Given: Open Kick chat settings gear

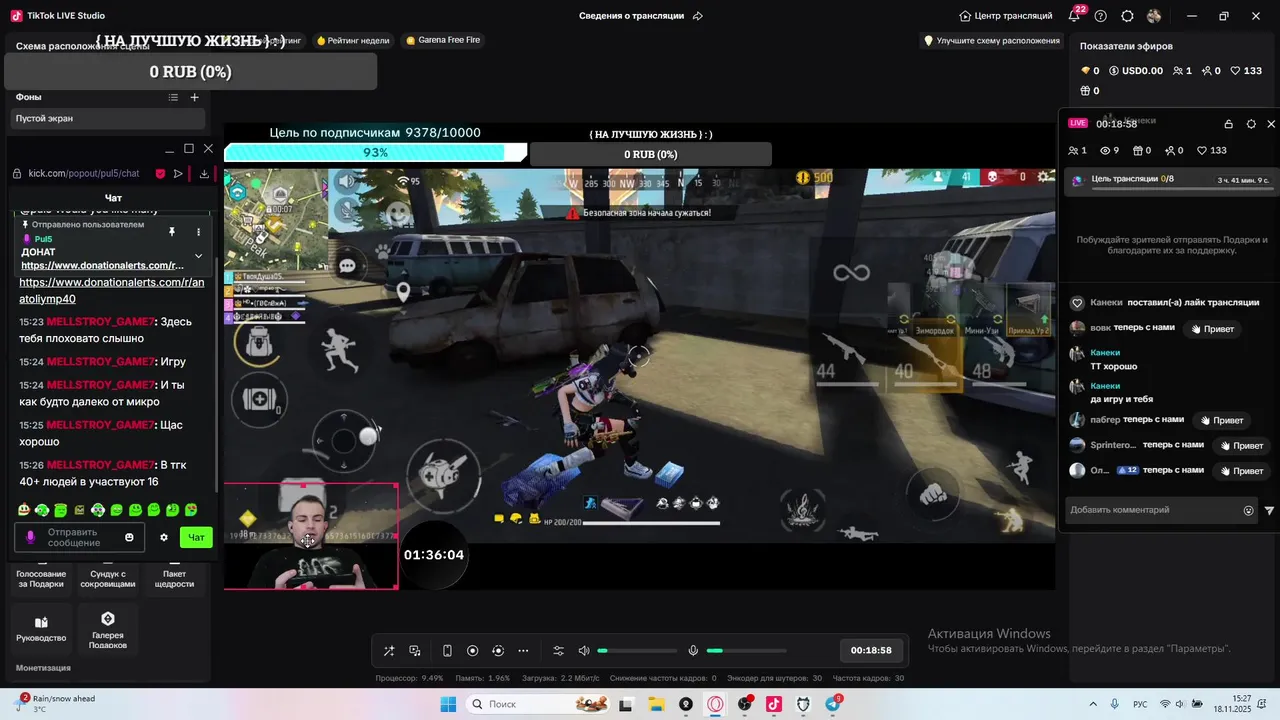Looking at the screenshot, I should pos(164,537).
